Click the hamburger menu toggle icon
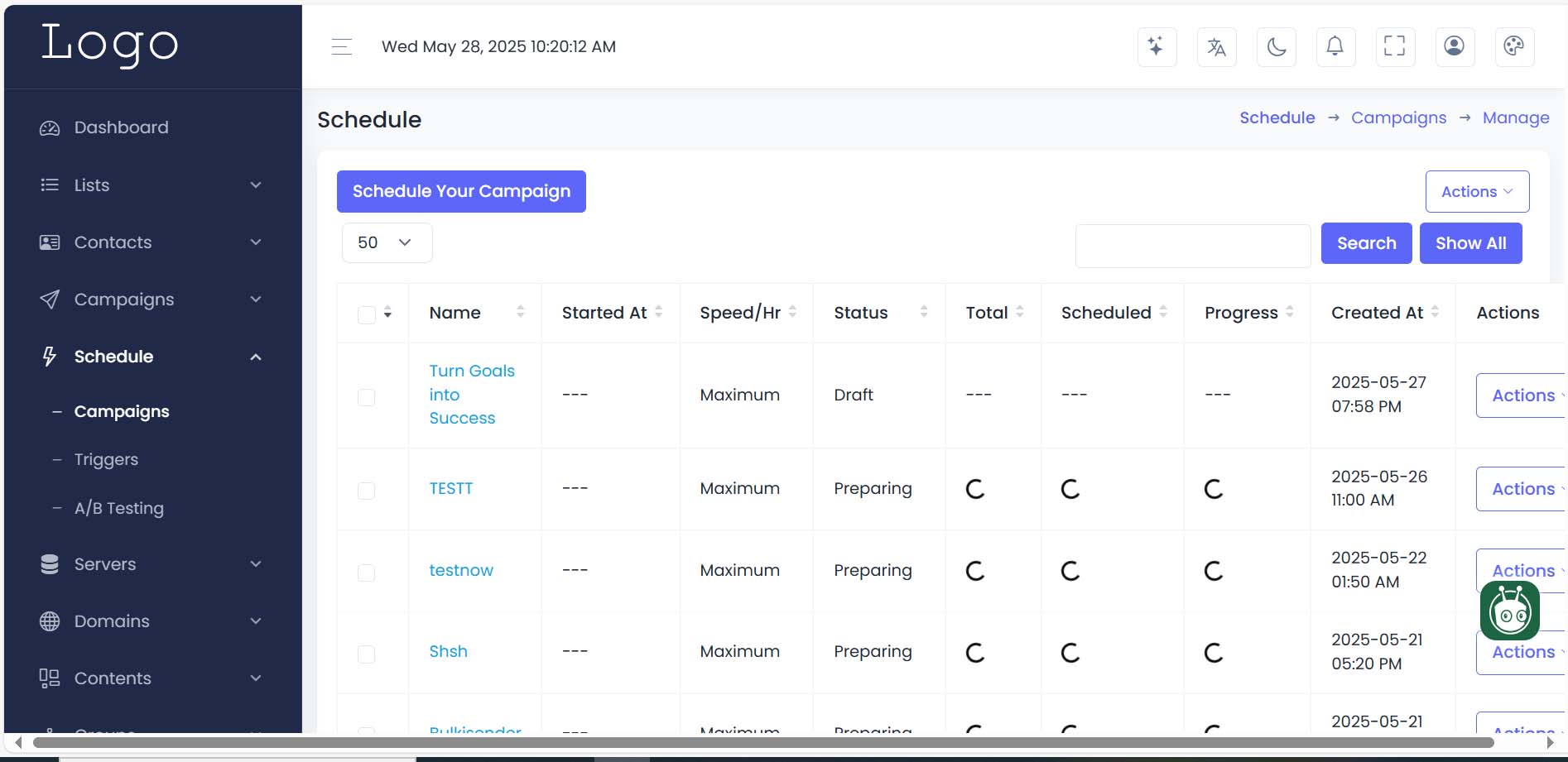 [341, 47]
